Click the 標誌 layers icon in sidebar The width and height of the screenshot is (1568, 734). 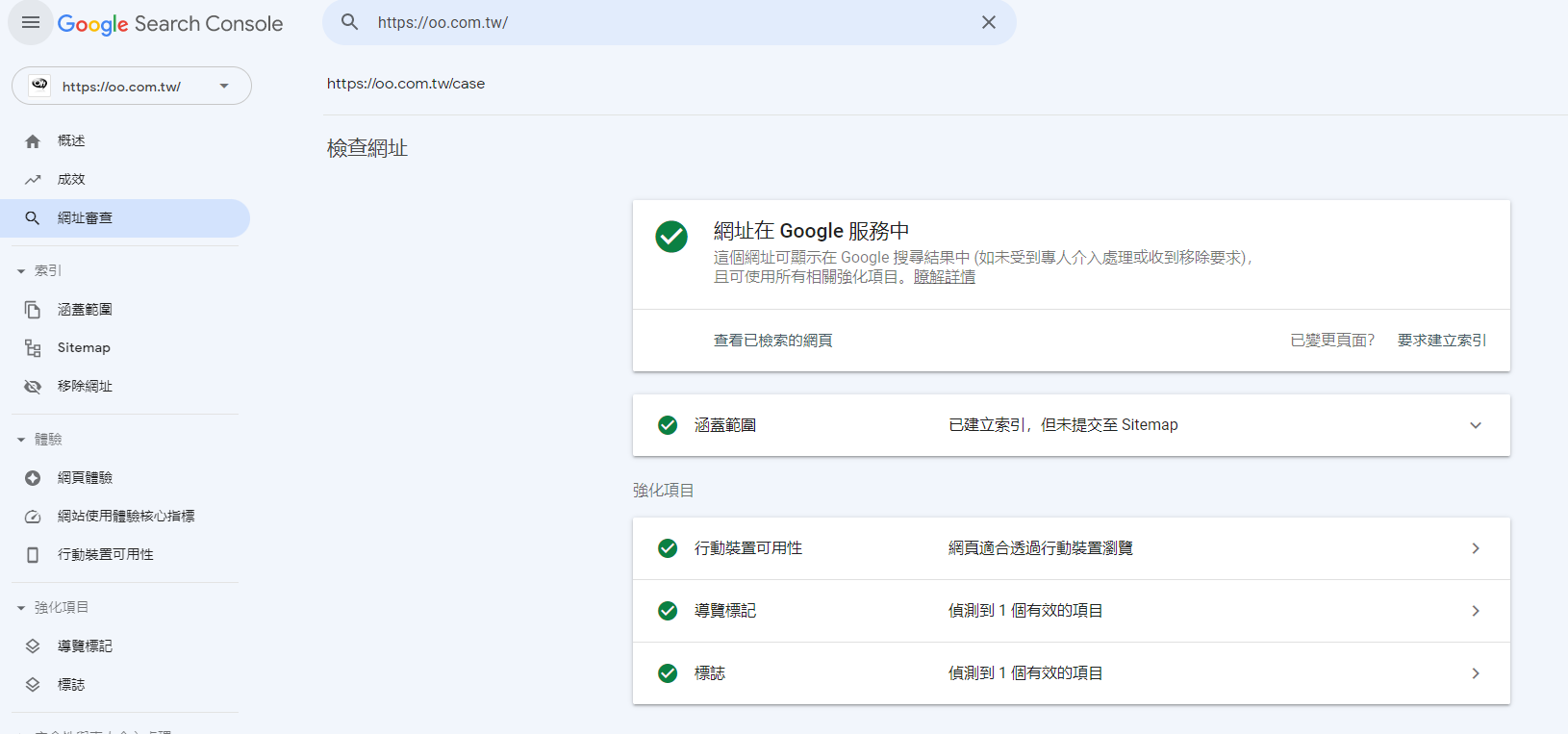33,685
